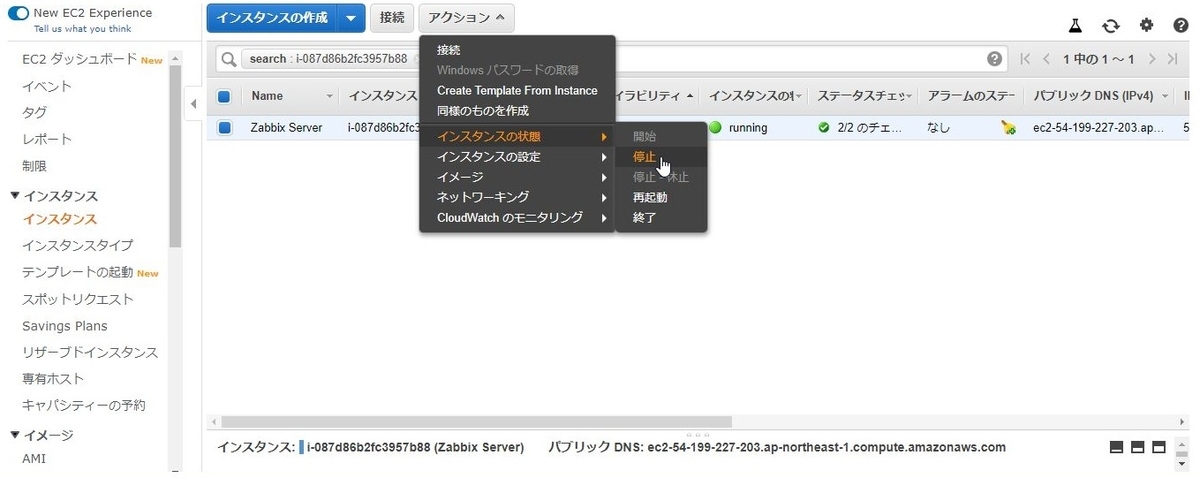Choose 同様のものを作成 menu item
The width and height of the screenshot is (1200, 478).
point(518,110)
